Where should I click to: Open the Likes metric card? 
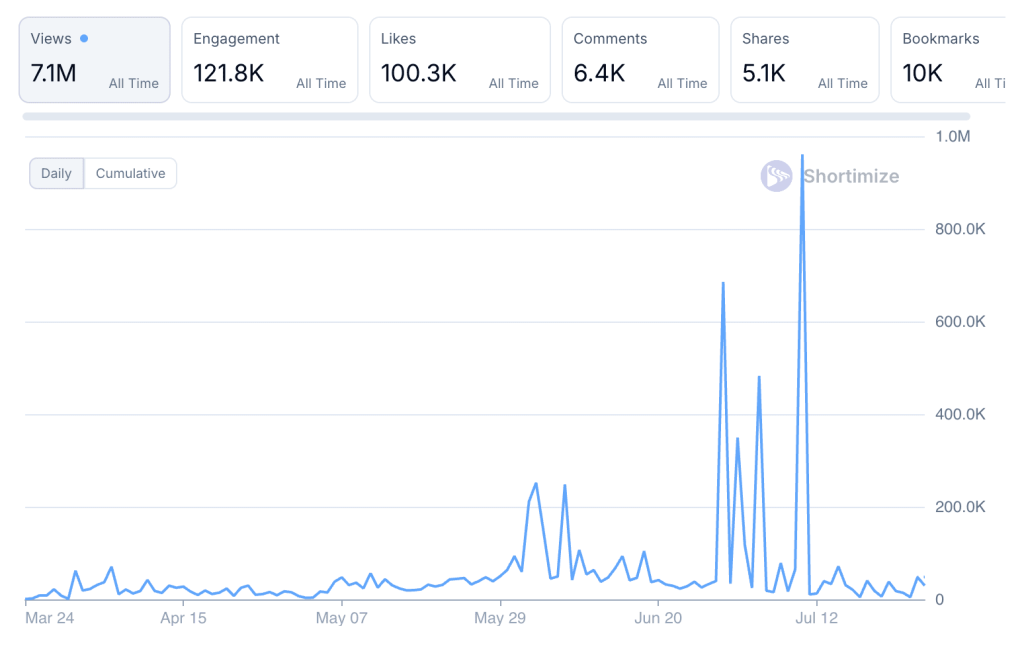click(459, 60)
